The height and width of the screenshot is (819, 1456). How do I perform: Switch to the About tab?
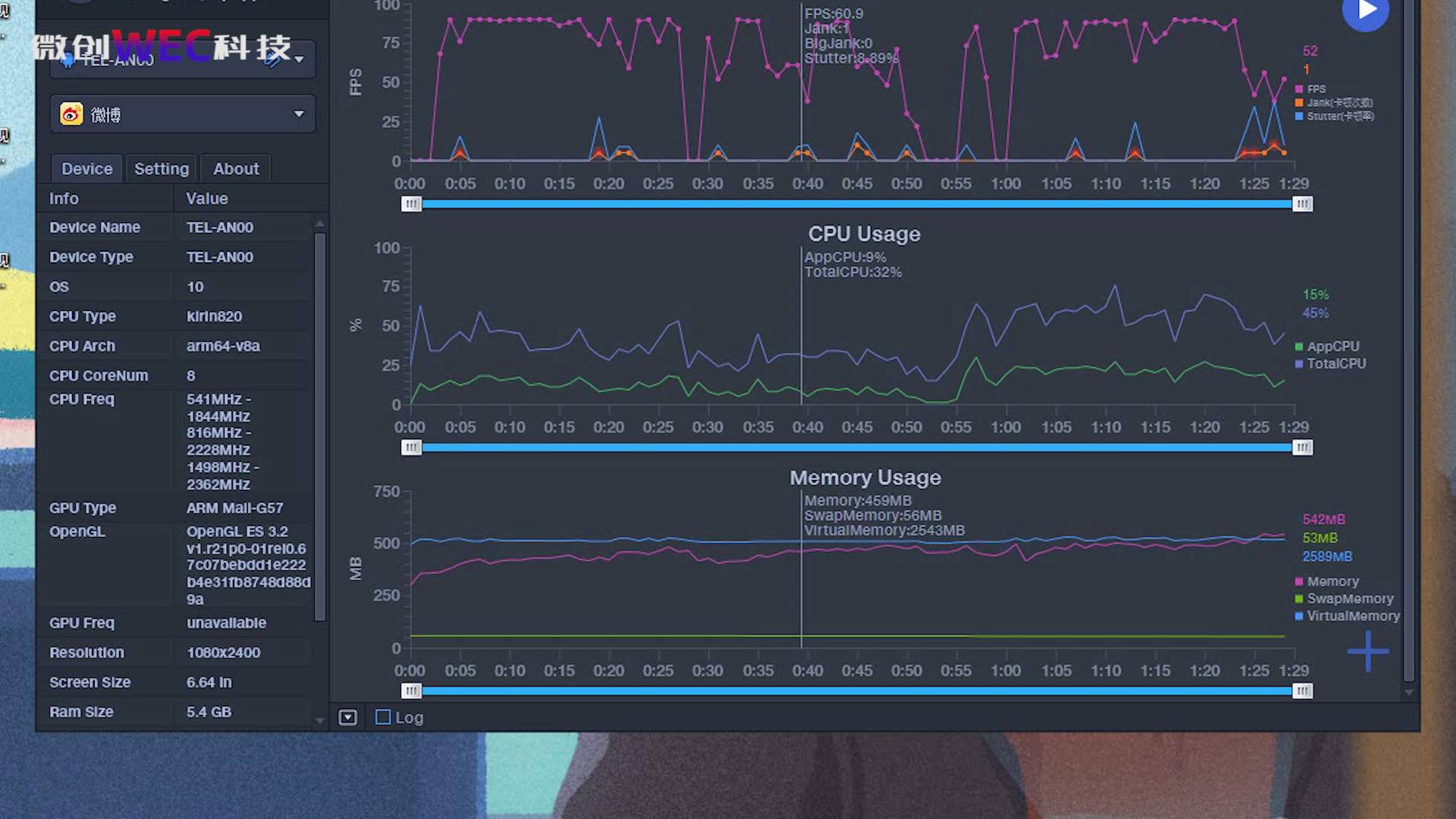(x=236, y=168)
